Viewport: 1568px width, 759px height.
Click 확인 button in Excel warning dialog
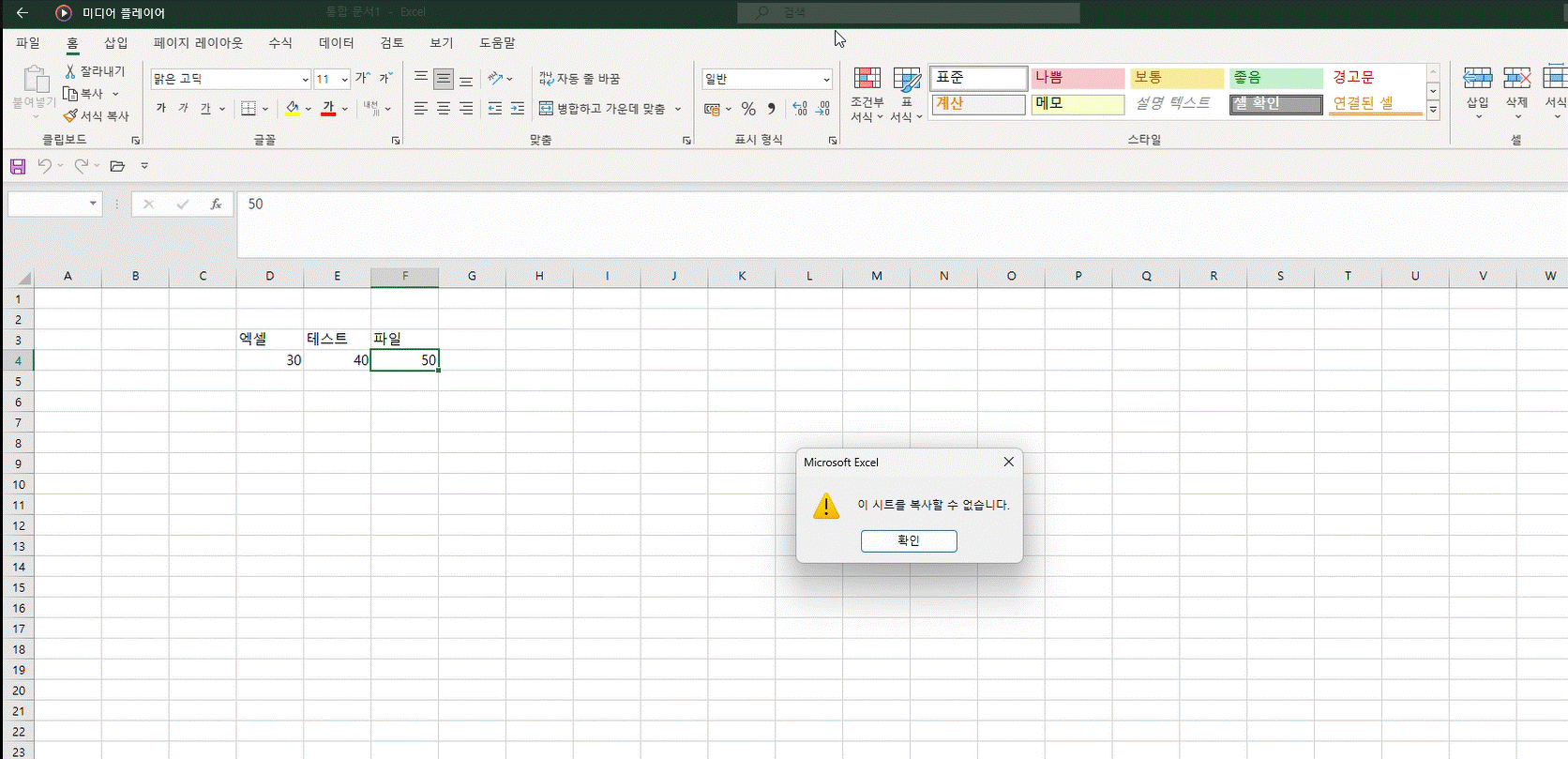(x=909, y=540)
